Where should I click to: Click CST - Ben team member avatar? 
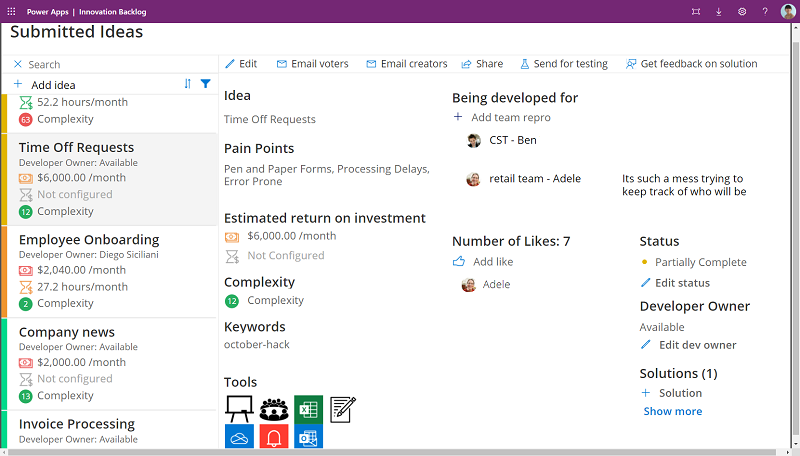[474, 140]
